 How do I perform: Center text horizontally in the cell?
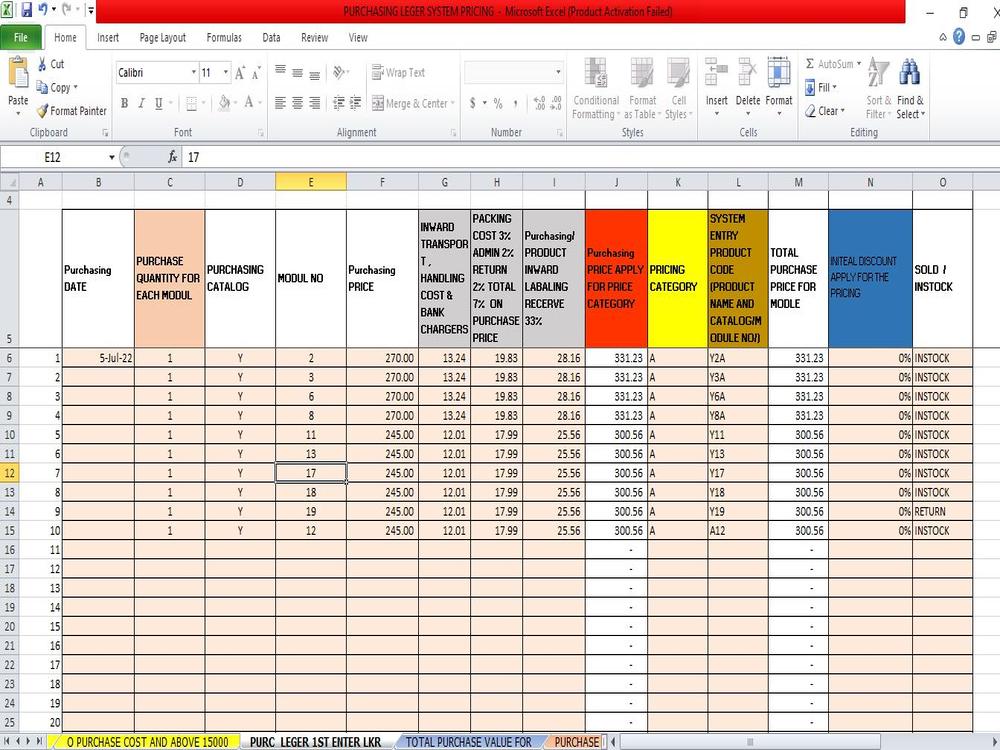coord(297,103)
